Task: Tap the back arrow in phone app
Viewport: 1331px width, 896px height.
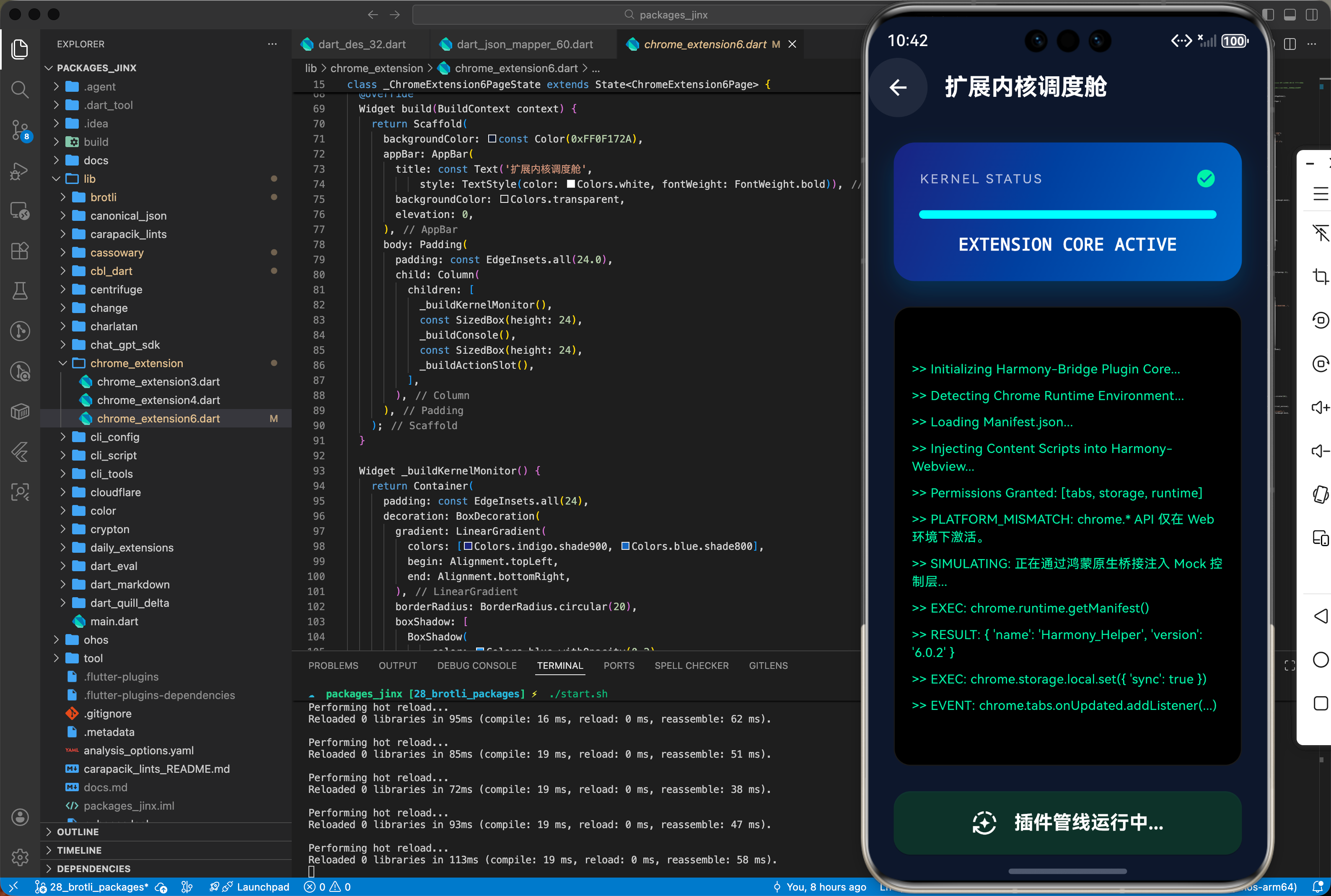Action: click(898, 88)
